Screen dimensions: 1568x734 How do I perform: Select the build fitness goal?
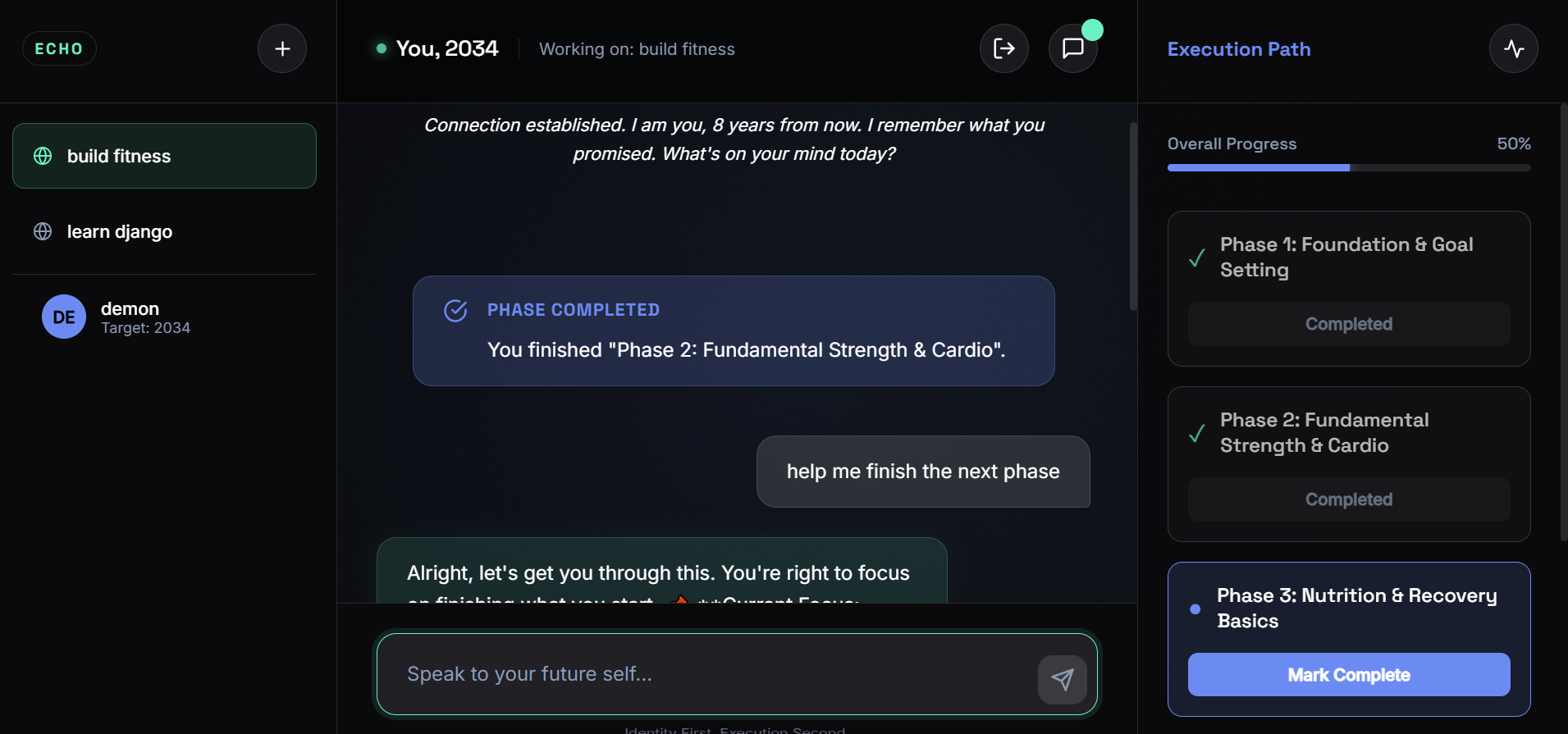click(x=164, y=156)
